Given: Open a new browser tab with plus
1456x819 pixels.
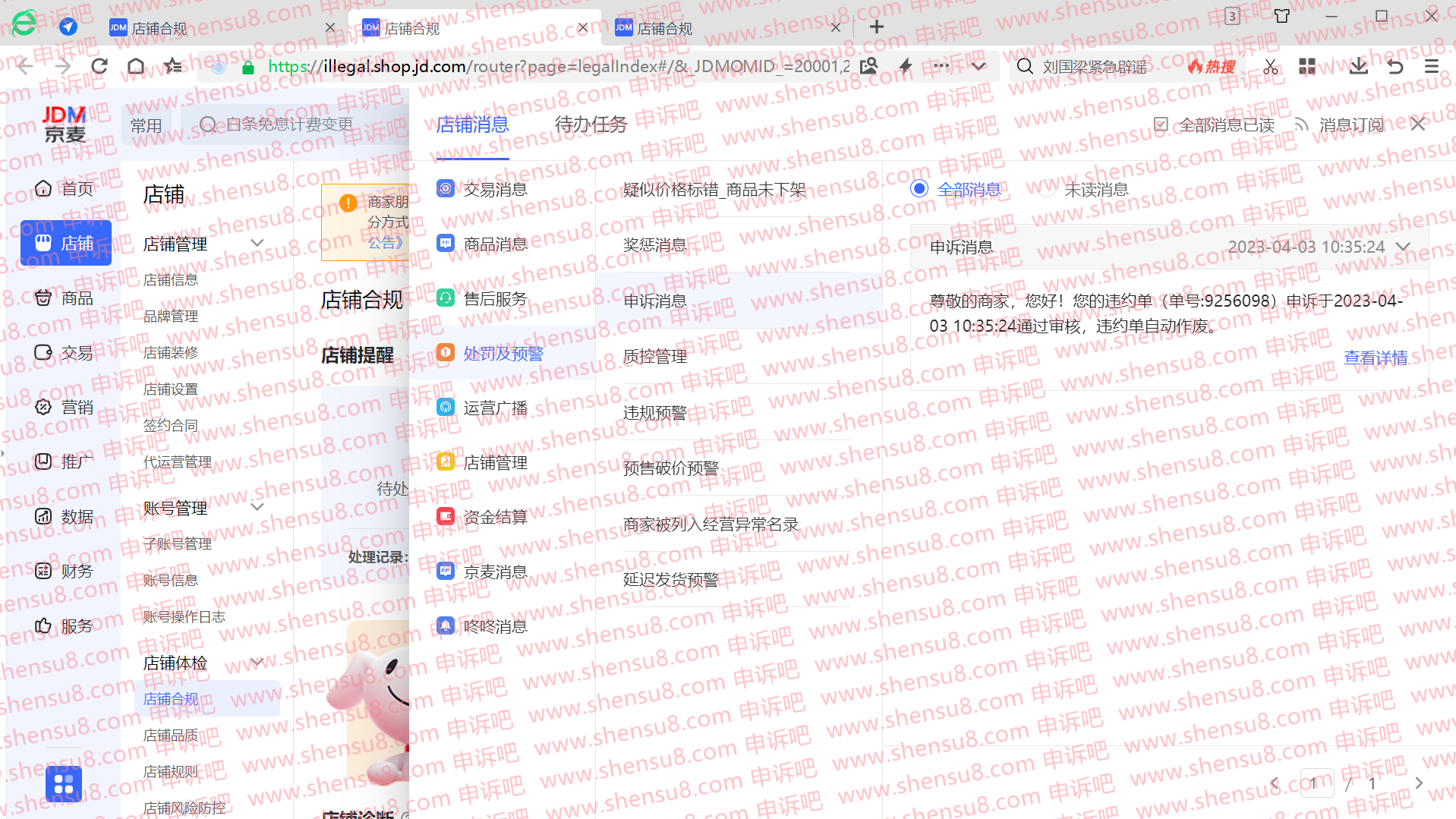Looking at the screenshot, I should click(x=877, y=27).
